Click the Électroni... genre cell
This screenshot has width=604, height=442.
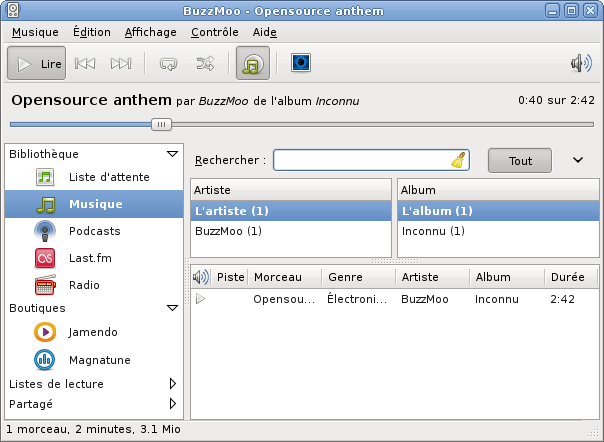pos(357,299)
